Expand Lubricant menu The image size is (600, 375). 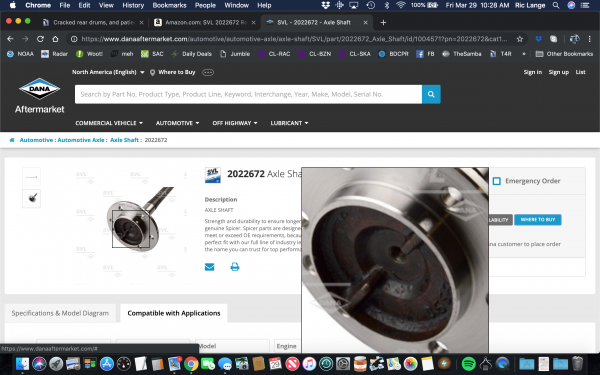tap(289, 123)
